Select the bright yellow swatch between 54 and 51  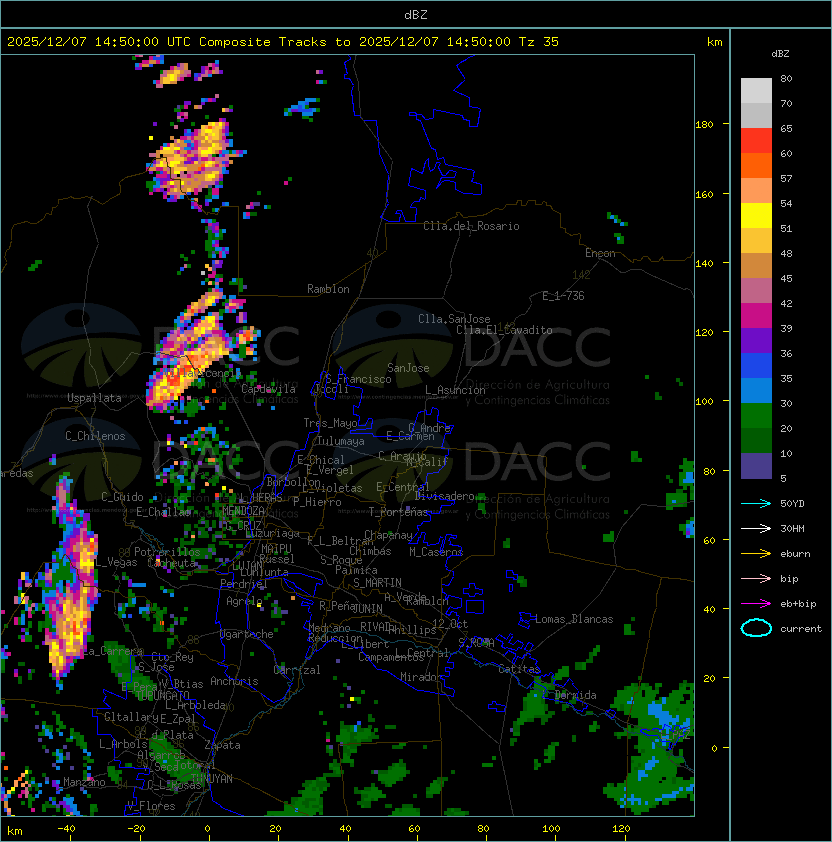(756, 215)
